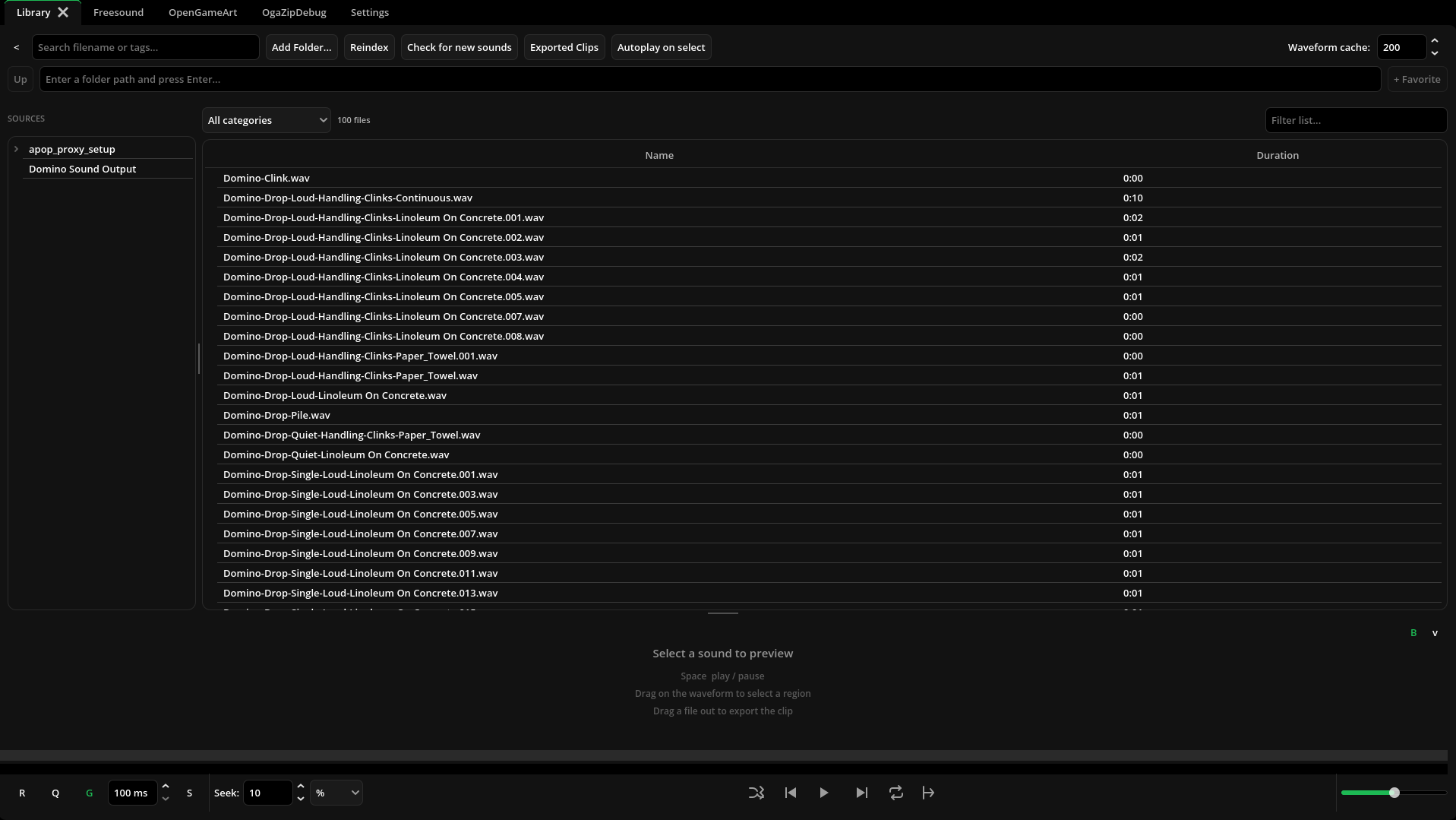Viewport: 1456px width, 820px height.
Task: Click the arrow-to-bar icon beside loop
Action: tap(928, 793)
